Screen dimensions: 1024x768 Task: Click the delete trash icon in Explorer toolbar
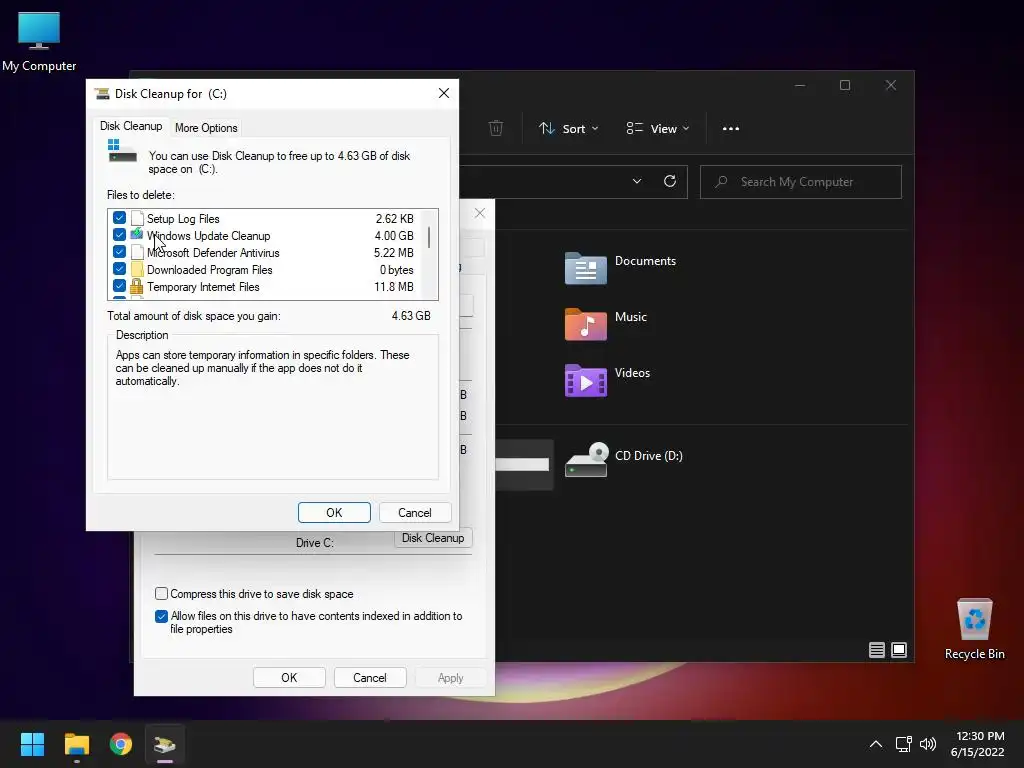[x=496, y=128]
